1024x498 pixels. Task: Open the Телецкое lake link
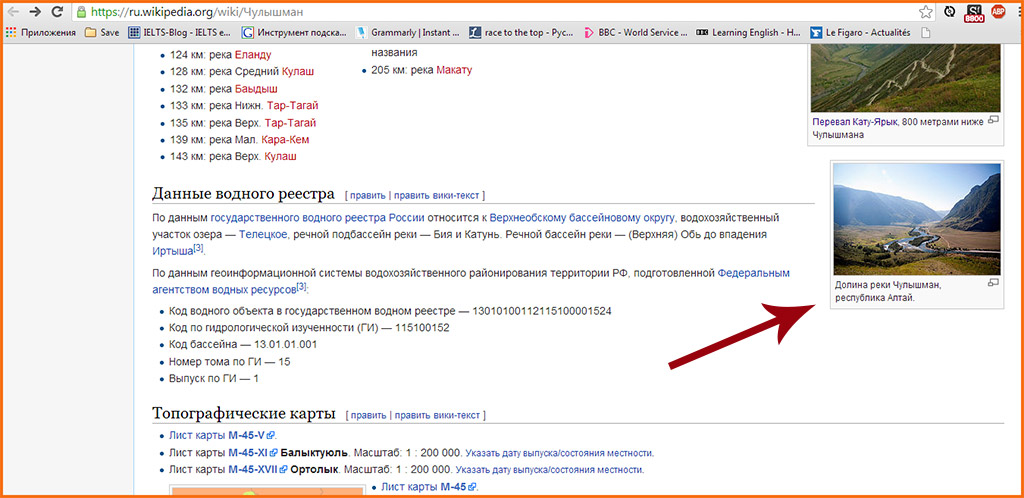tap(263, 234)
